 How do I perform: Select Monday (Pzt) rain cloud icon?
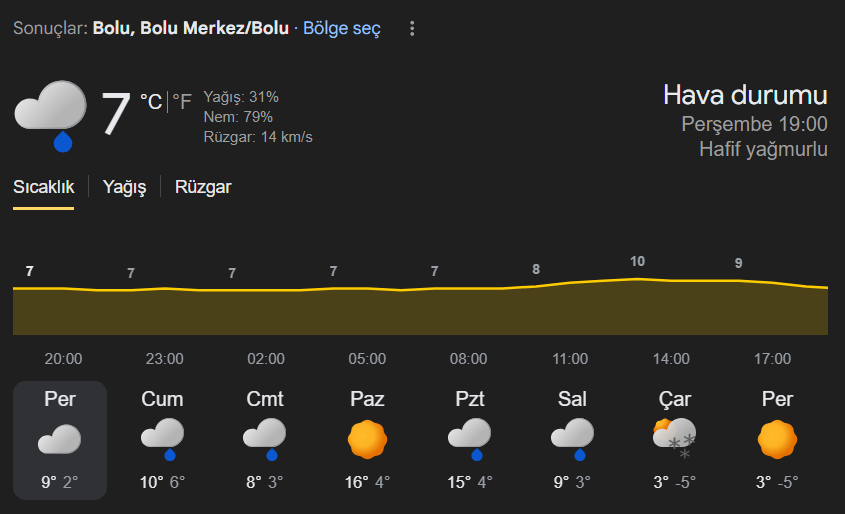(x=469, y=438)
